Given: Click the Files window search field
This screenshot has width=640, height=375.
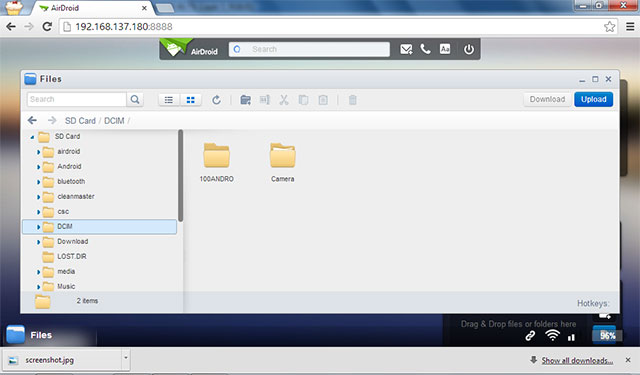Looking at the screenshot, I should (x=77, y=99).
